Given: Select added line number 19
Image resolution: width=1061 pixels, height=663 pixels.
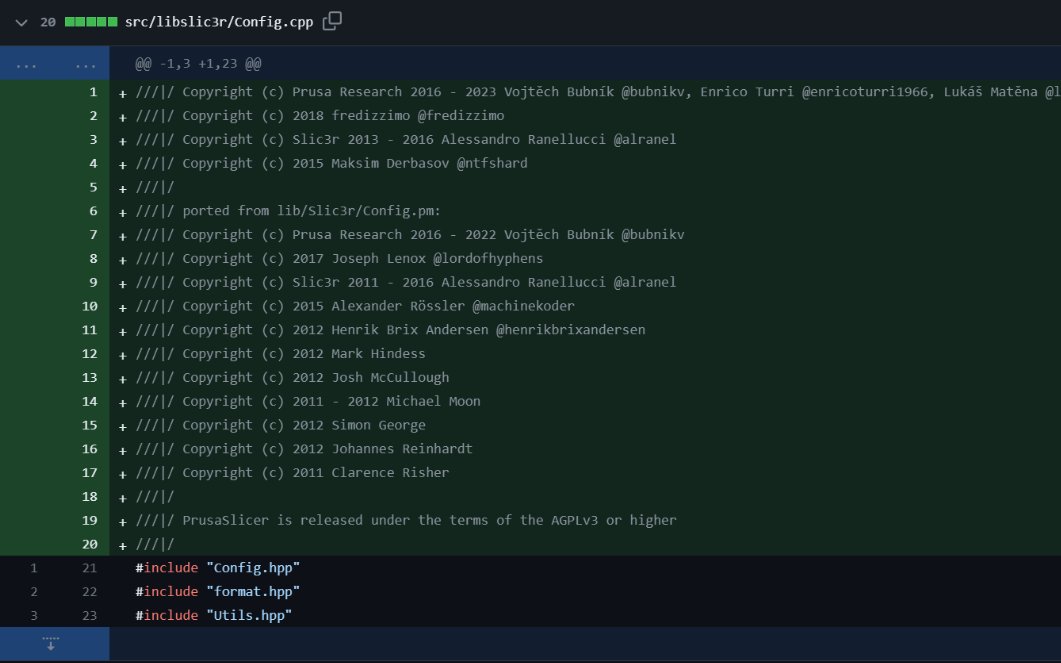Looking at the screenshot, I should click(89, 520).
